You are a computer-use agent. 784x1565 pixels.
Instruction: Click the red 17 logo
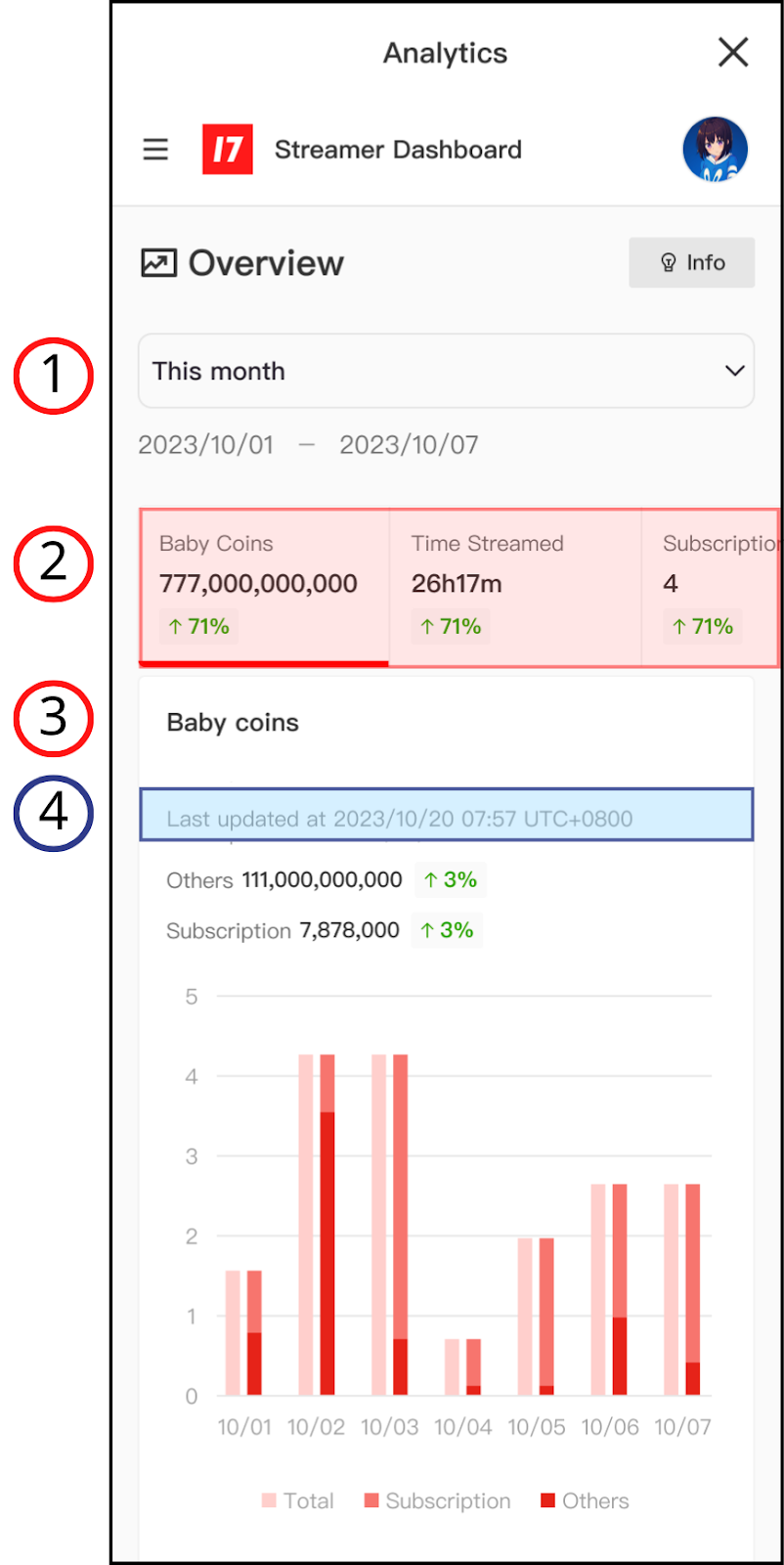(x=228, y=150)
